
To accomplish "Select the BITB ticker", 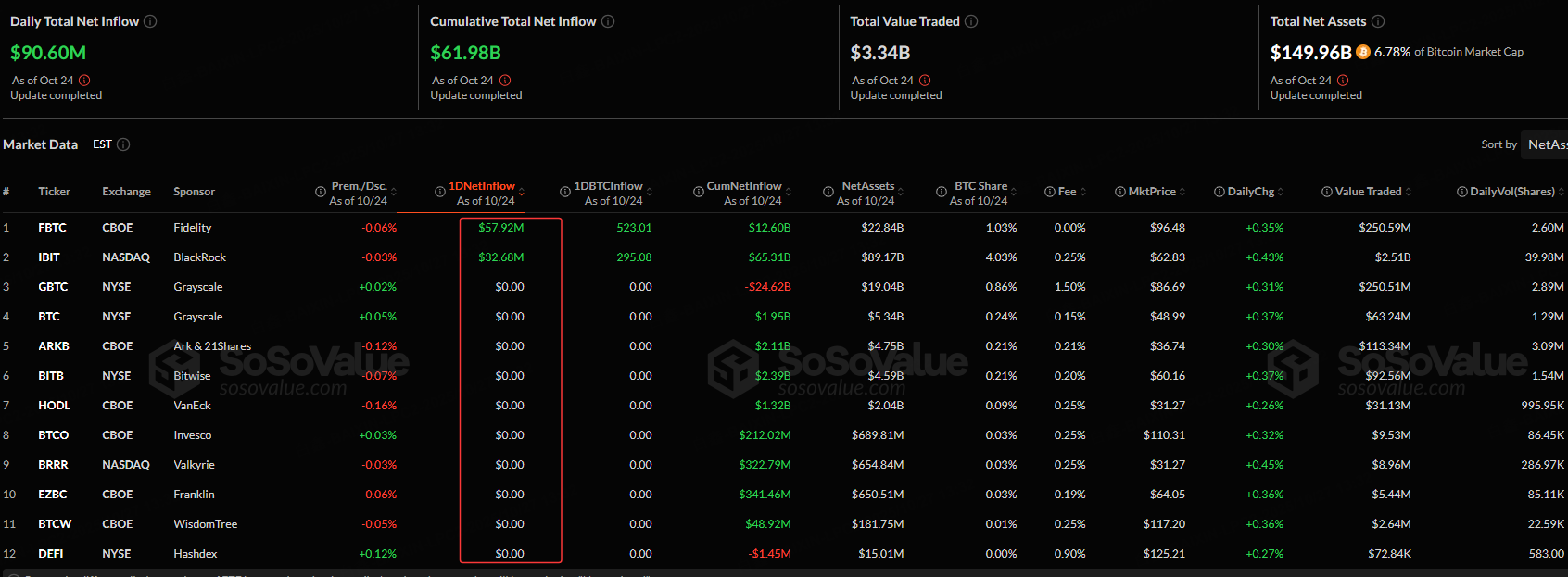I will (51, 376).
